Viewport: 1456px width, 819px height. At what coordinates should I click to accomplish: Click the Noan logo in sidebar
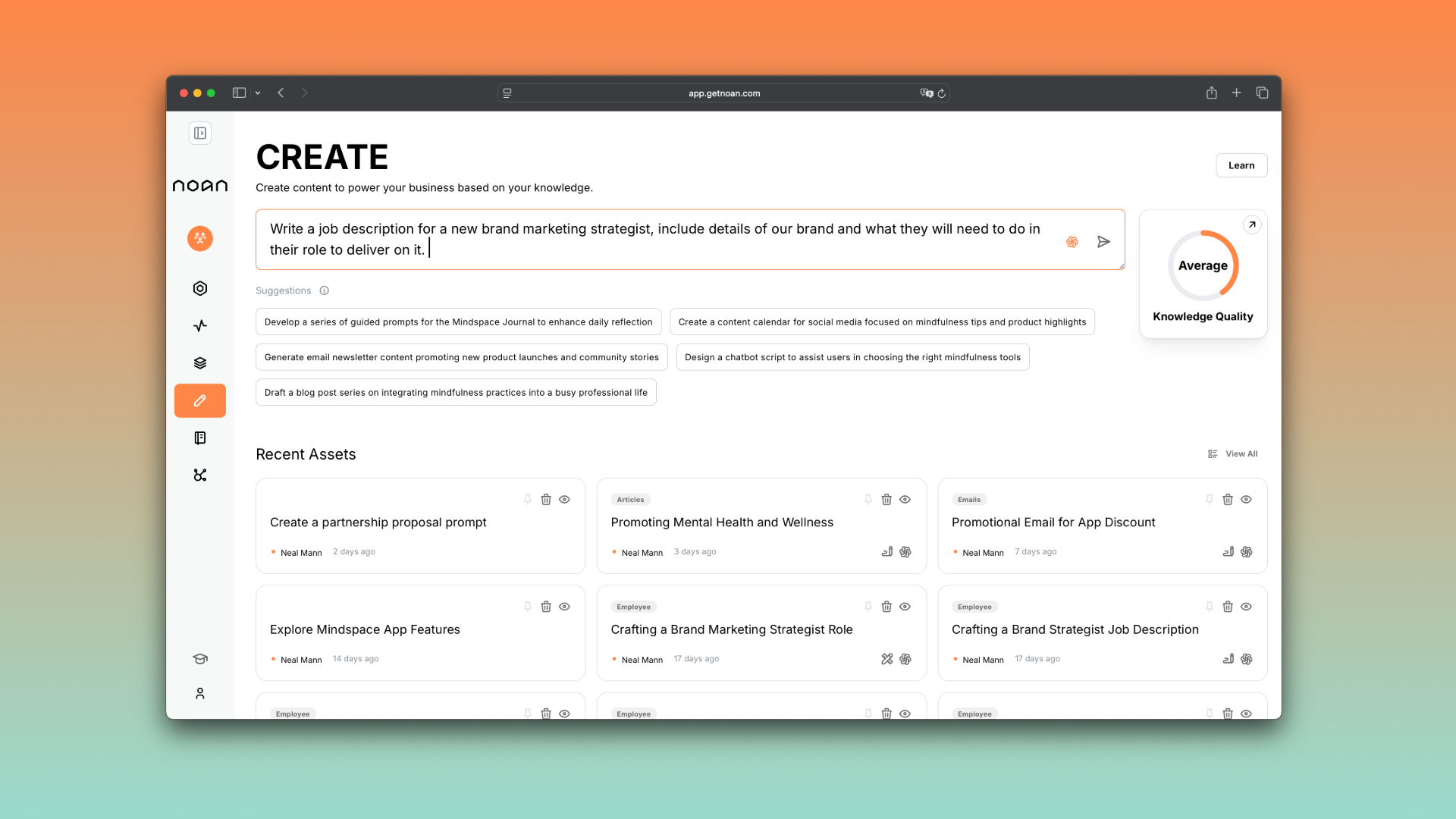tap(200, 186)
